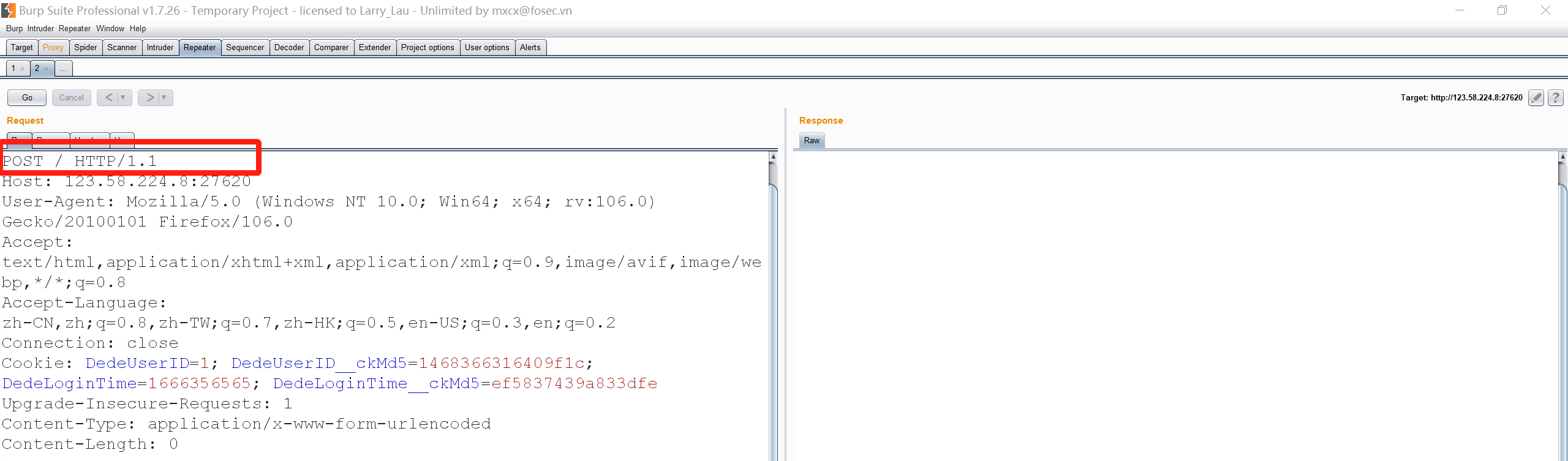Image resolution: width=1568 pixels, height=461 pixels.
Task: Add new Repeater tab with the ... tab
Action: [x=64, y=69]
